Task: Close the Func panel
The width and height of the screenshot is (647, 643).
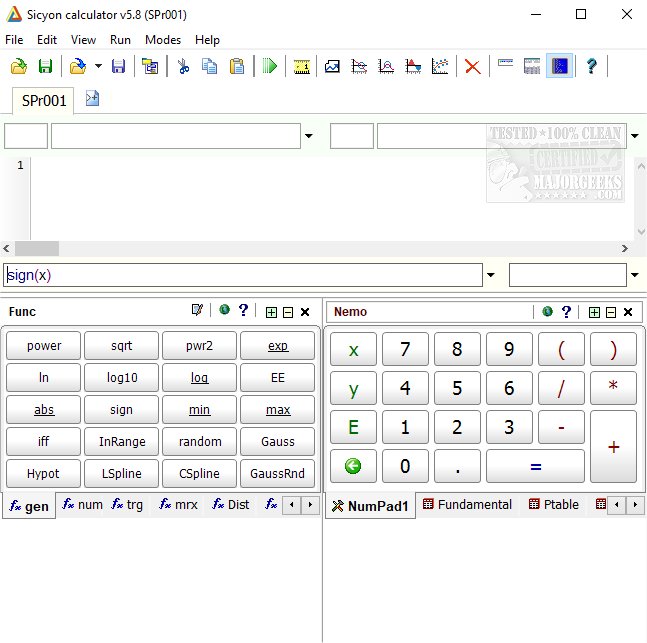Action: 305,312
